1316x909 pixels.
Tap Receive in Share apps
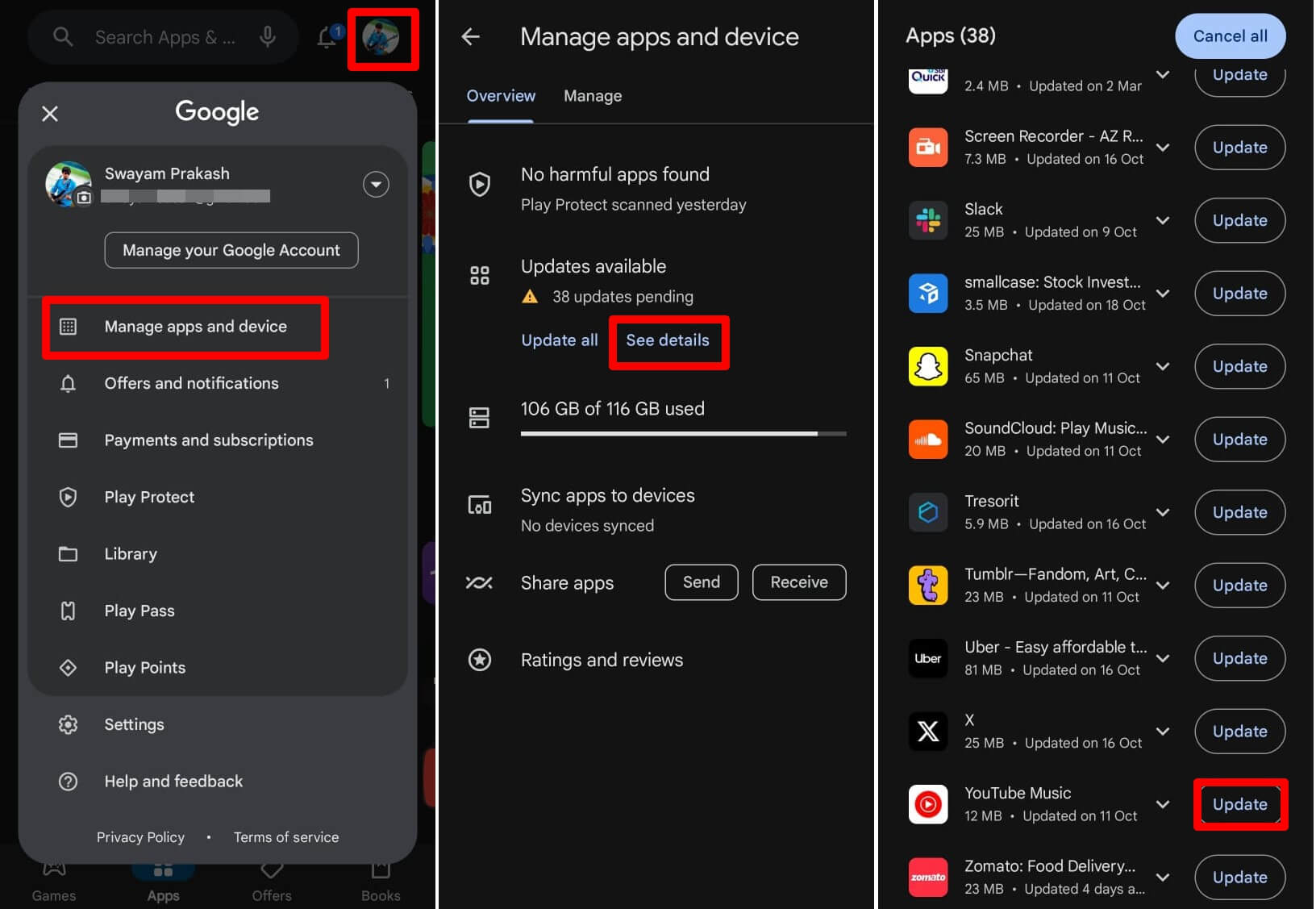click(x=799, y=582)
